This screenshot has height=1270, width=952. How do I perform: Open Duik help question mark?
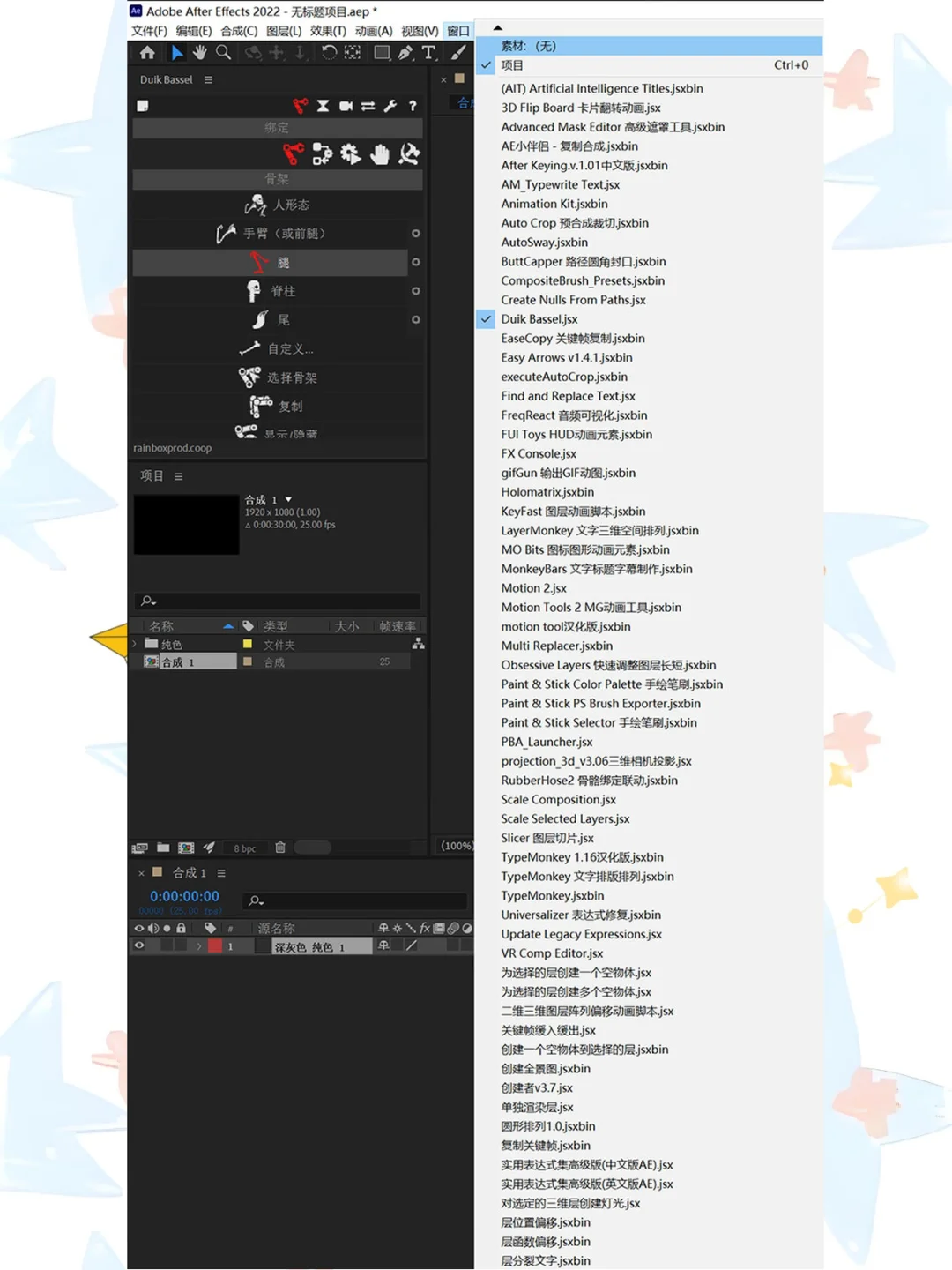[x=412, y=106]
